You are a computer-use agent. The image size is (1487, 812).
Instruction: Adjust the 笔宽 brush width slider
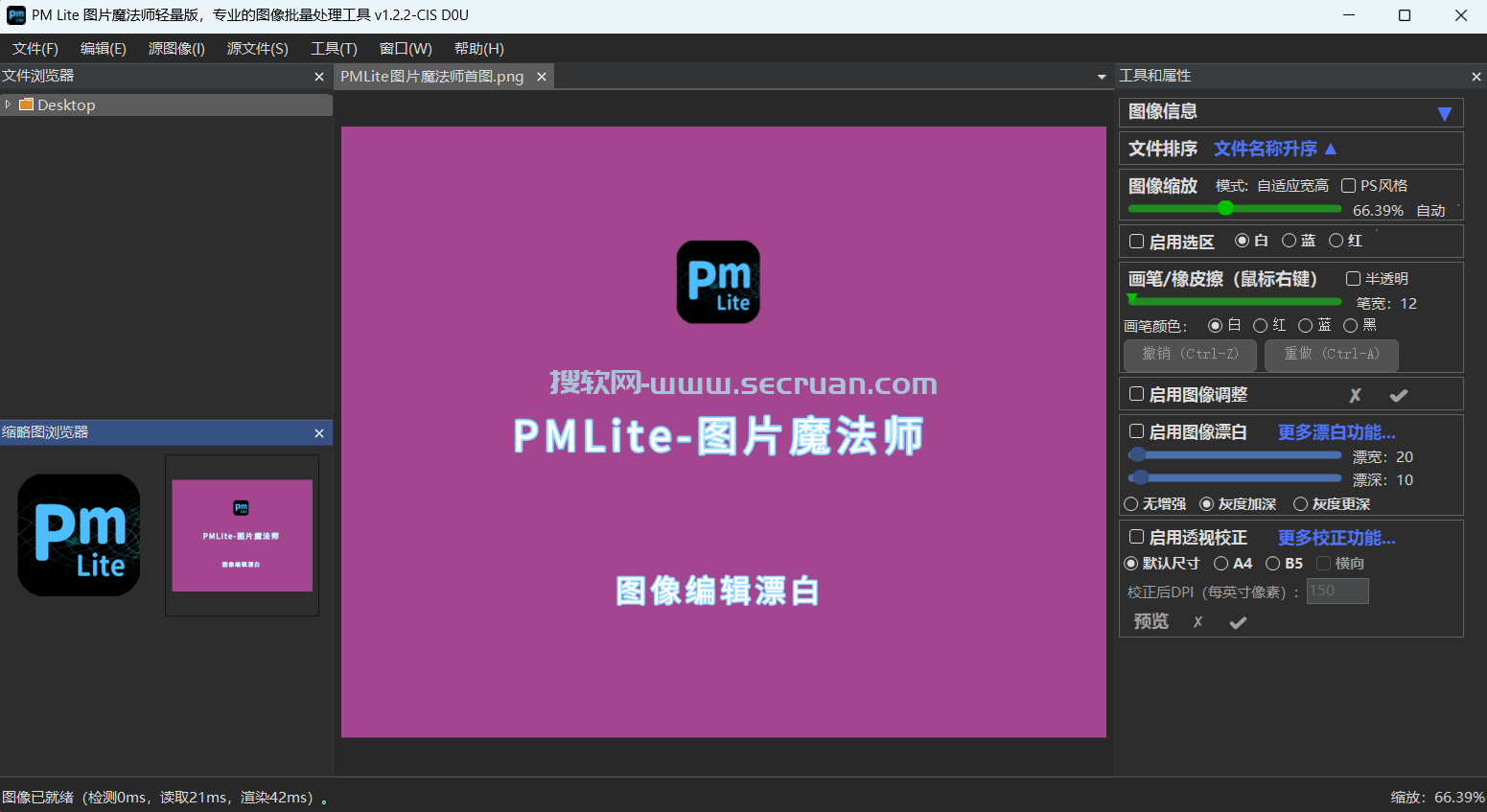pyautogui.click(x=1235, y=301)
